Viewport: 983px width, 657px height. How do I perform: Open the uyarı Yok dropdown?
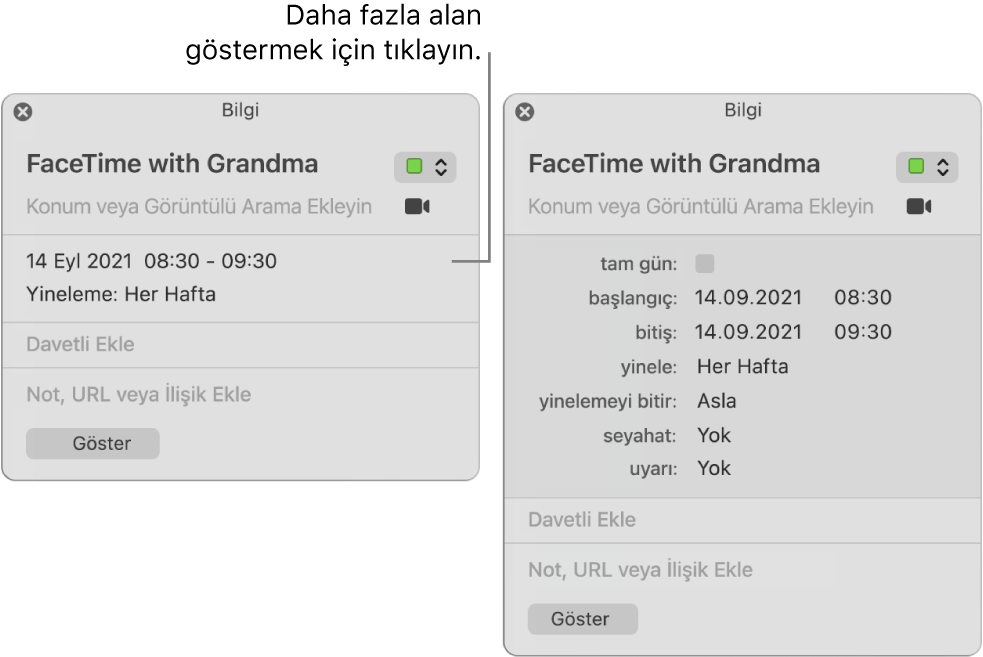[x=714, y=467]
